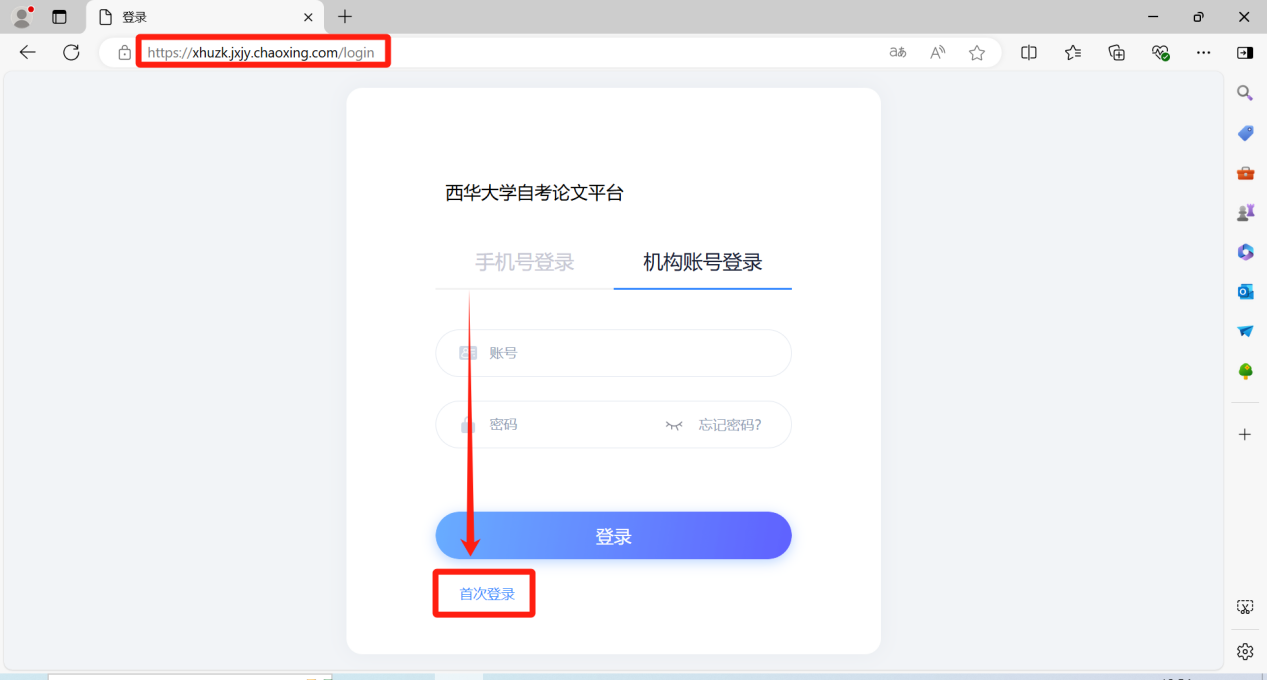Switch to 手机号登录 tab
This screenshot has height=680, width=1267.
click(x=524, y=263)
